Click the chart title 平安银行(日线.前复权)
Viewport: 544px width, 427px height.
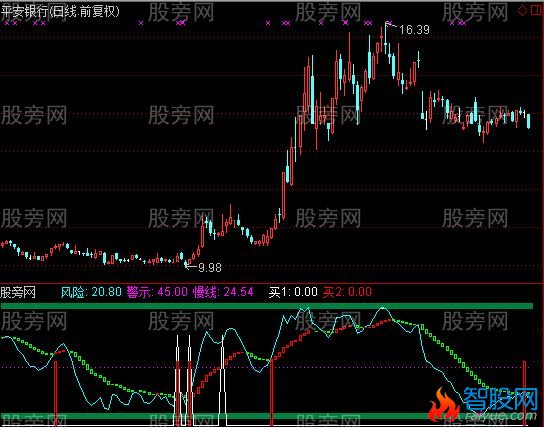tap(60, 11)
